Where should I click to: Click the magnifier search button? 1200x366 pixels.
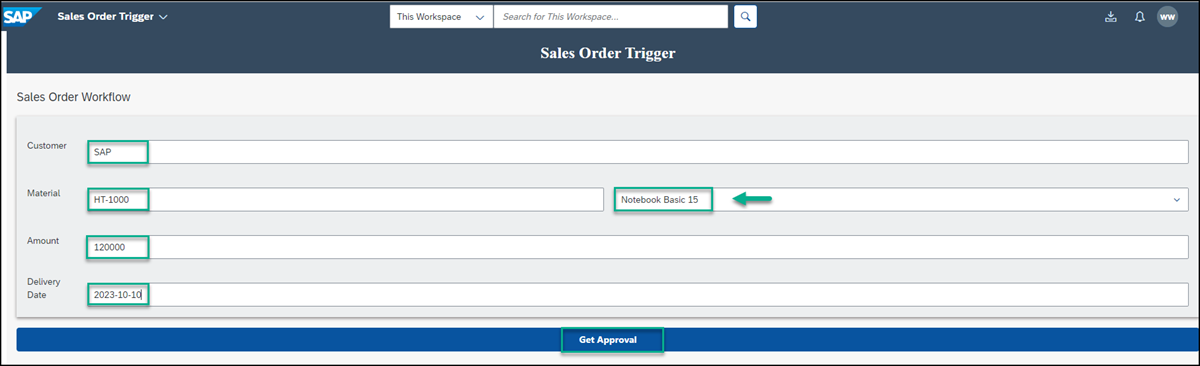pyautogui.click(x=745, y=17)
